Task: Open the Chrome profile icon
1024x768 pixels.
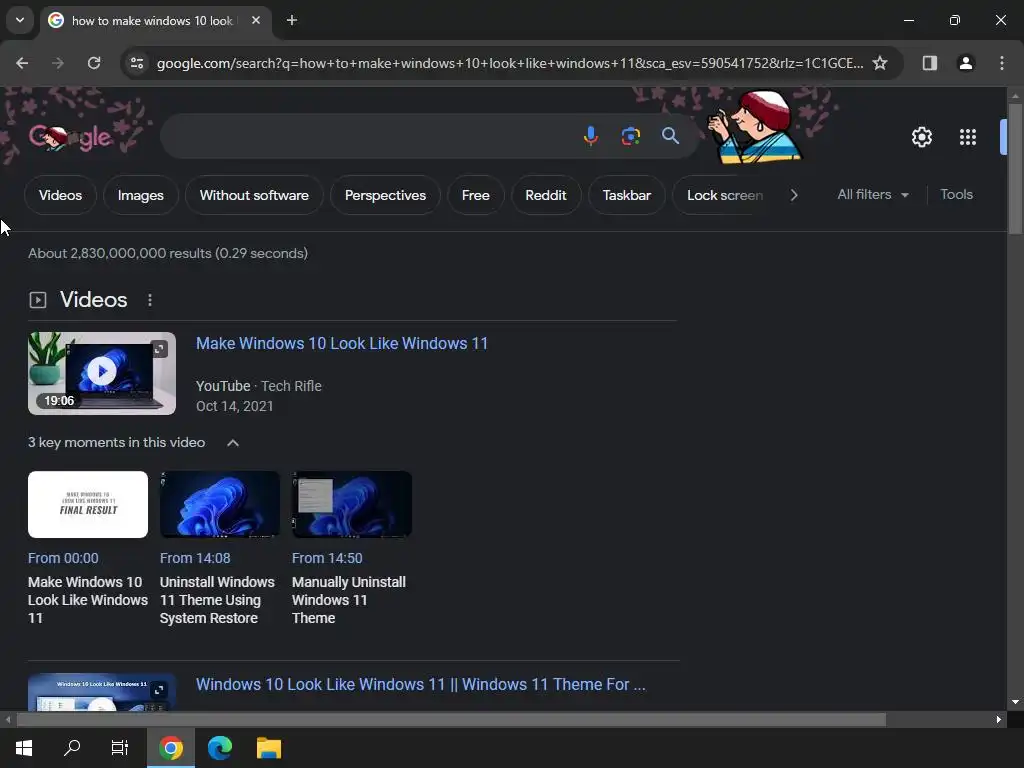Action: 965,63
